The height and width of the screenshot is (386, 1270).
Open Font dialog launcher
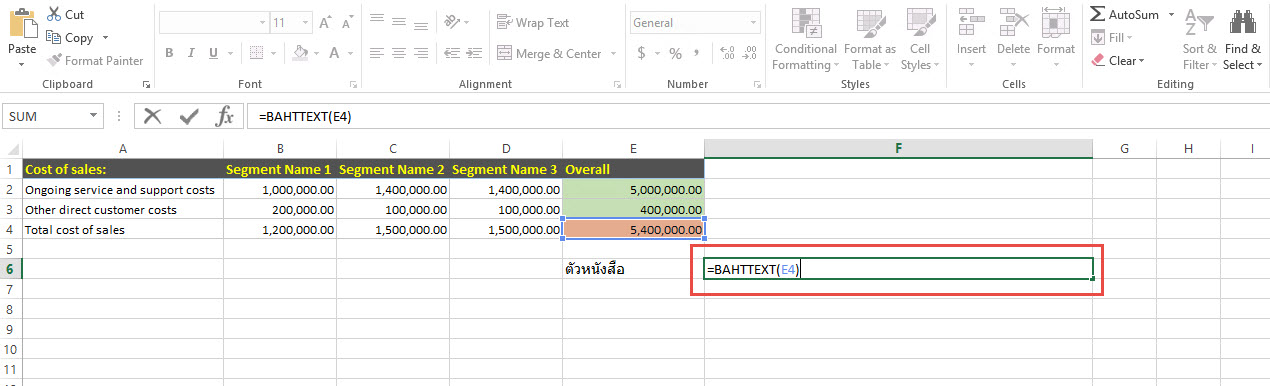[x=354, y=85]
